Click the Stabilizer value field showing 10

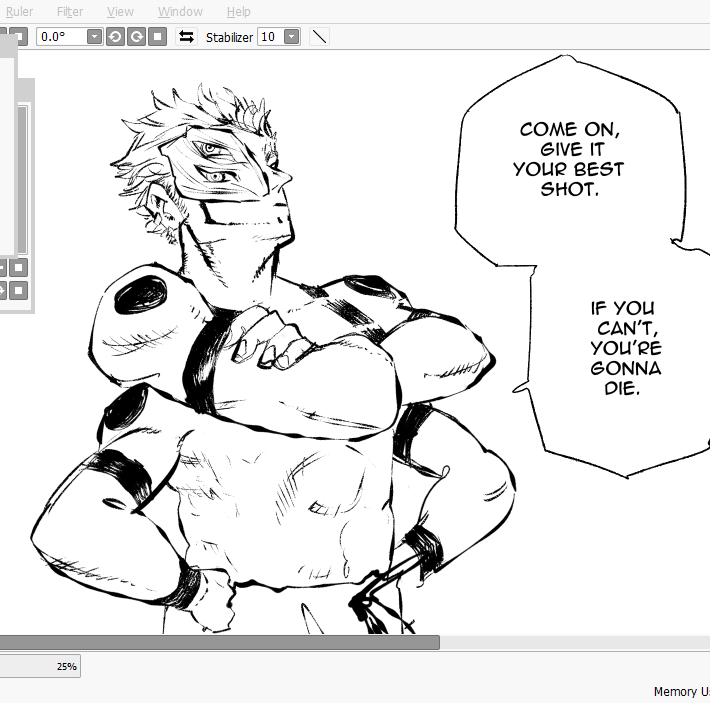click(x=270, y=37)
